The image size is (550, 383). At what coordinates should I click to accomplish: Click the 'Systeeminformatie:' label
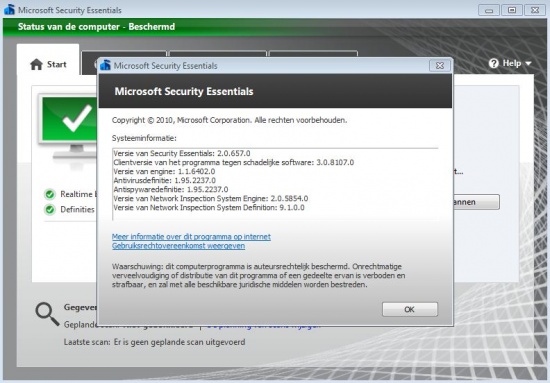[x=144, y=138]
